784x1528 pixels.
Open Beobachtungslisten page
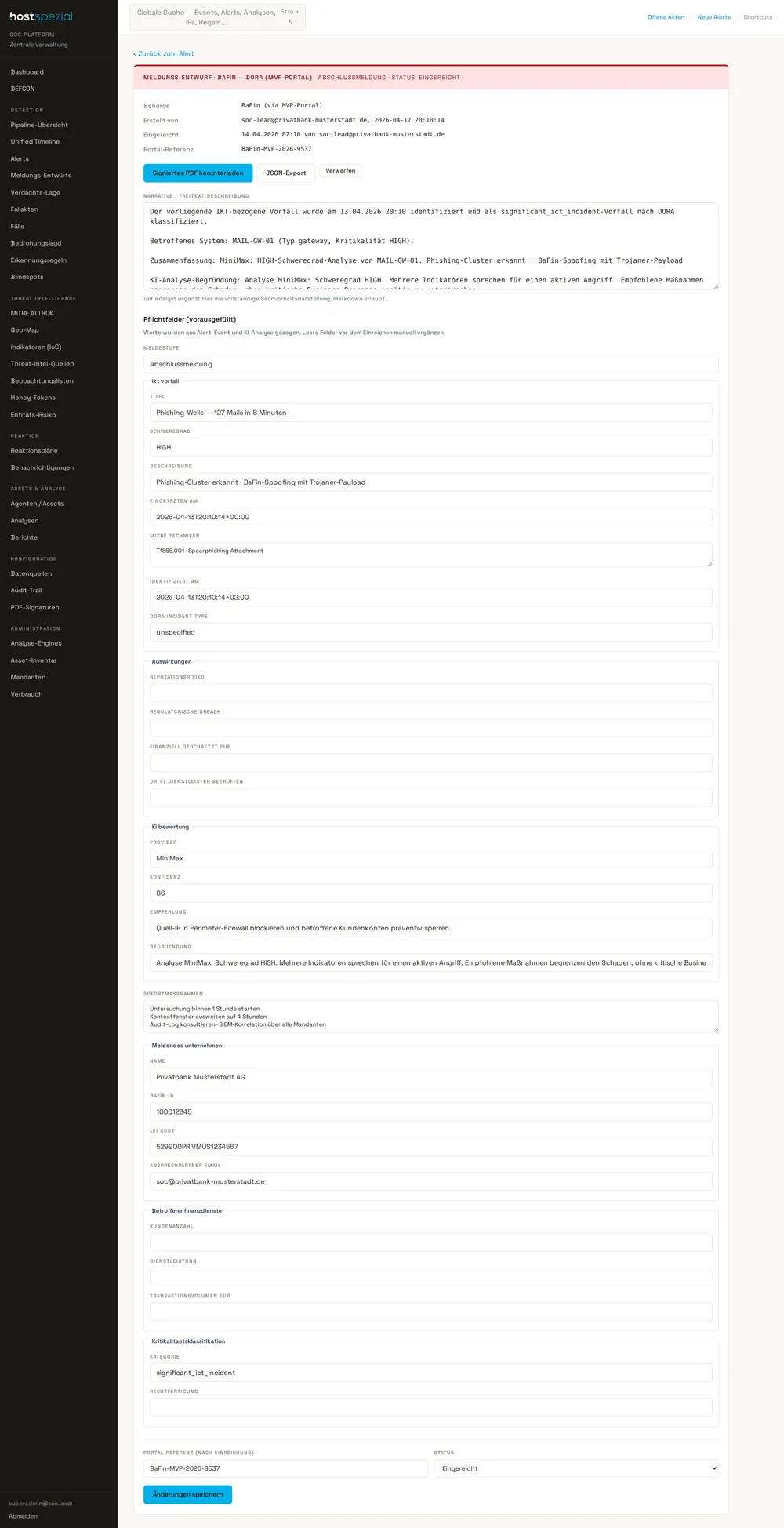[42, 381]
